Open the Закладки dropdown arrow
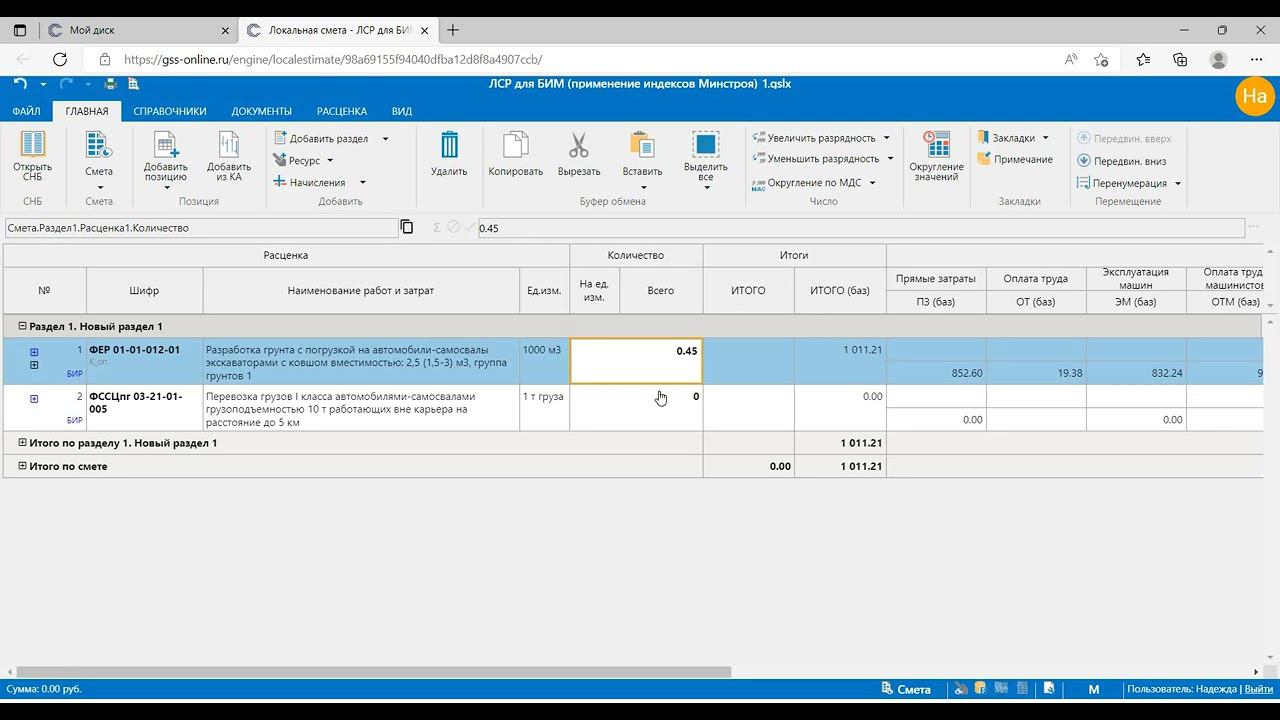 [x=1046, y=138]
